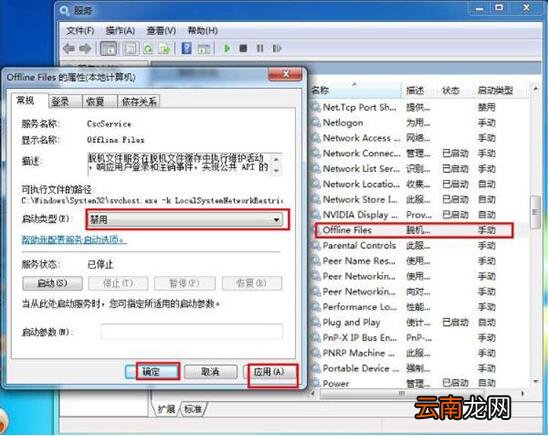Select the Network Store I... service row
This screenshot has height=436, width=548.
click(419, 199)
